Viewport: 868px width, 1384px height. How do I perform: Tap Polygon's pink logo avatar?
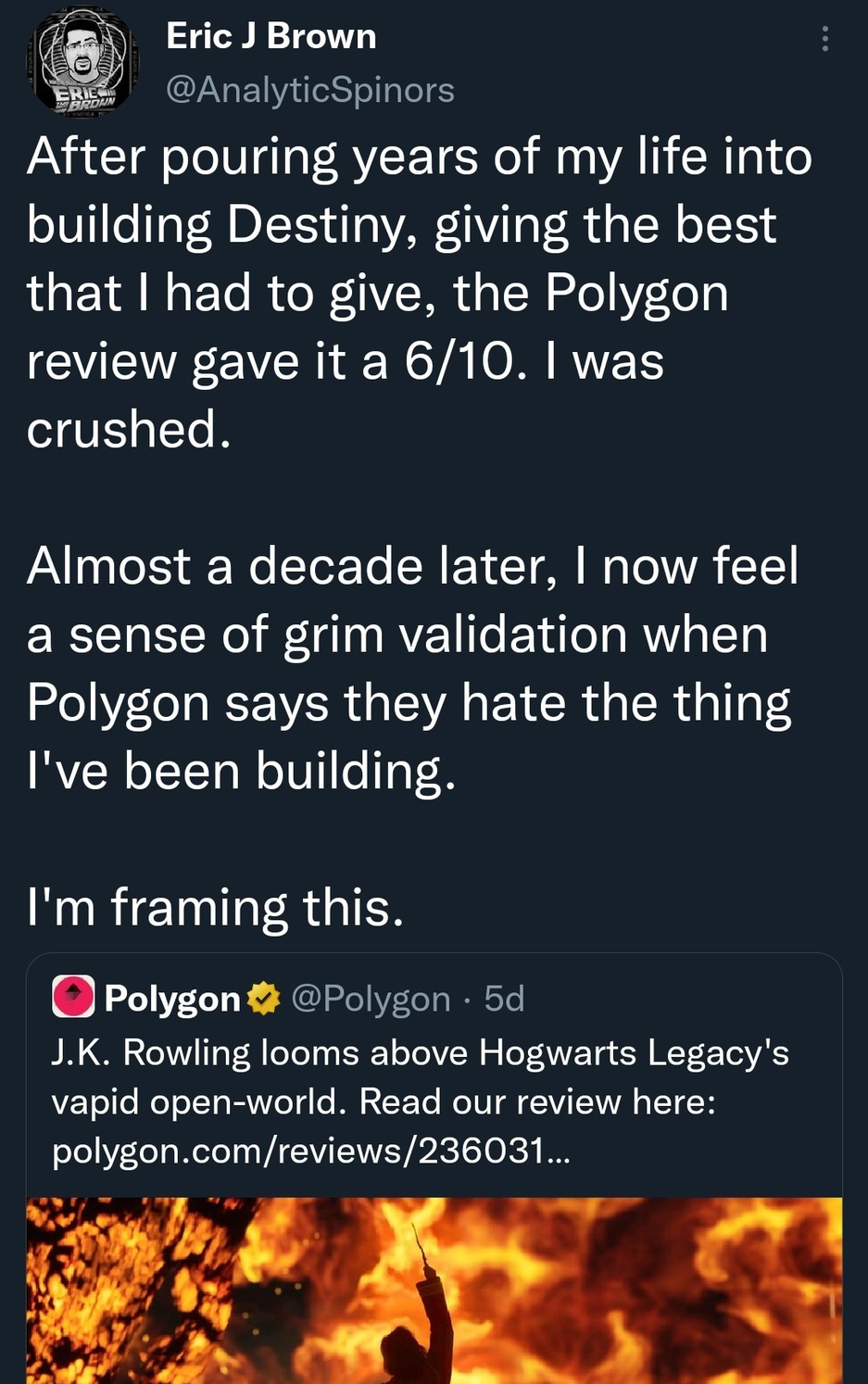[73, 998]
